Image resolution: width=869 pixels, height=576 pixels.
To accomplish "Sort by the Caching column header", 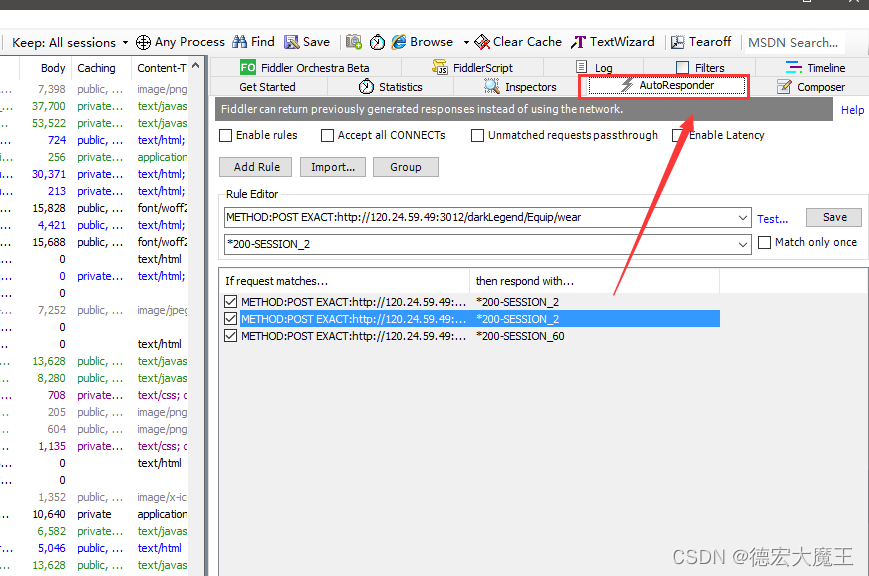I will point(101,68).
